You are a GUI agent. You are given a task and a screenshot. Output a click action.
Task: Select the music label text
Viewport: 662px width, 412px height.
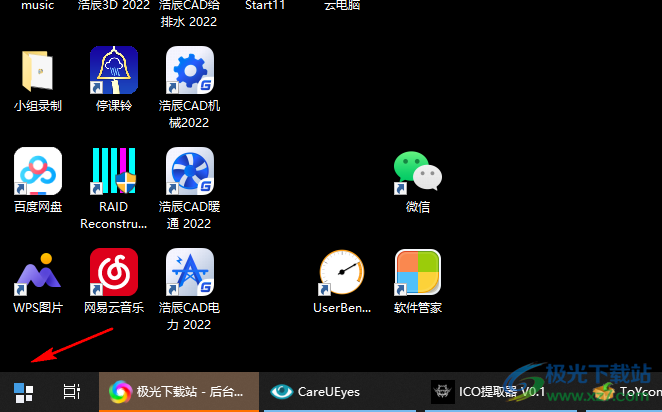[x=38, y=5]
